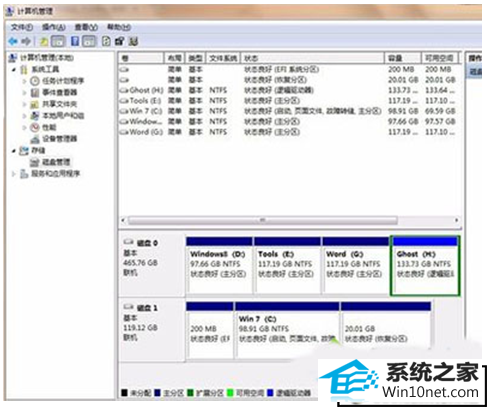Open the View menu
The width and height of the screenshot is (487, 407).
tap(86, 27)
